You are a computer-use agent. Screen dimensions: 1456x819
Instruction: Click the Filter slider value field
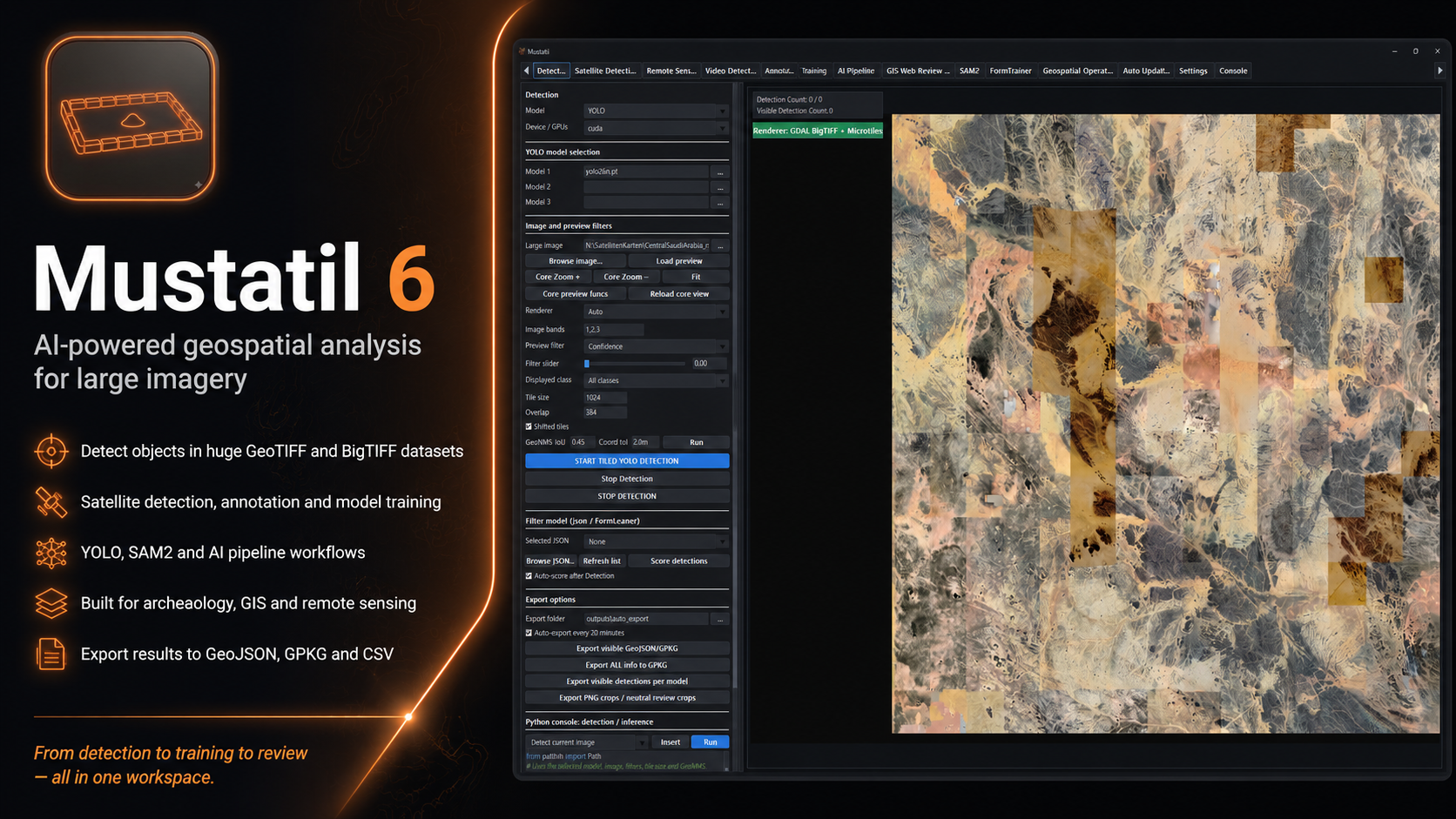point(709,364)
